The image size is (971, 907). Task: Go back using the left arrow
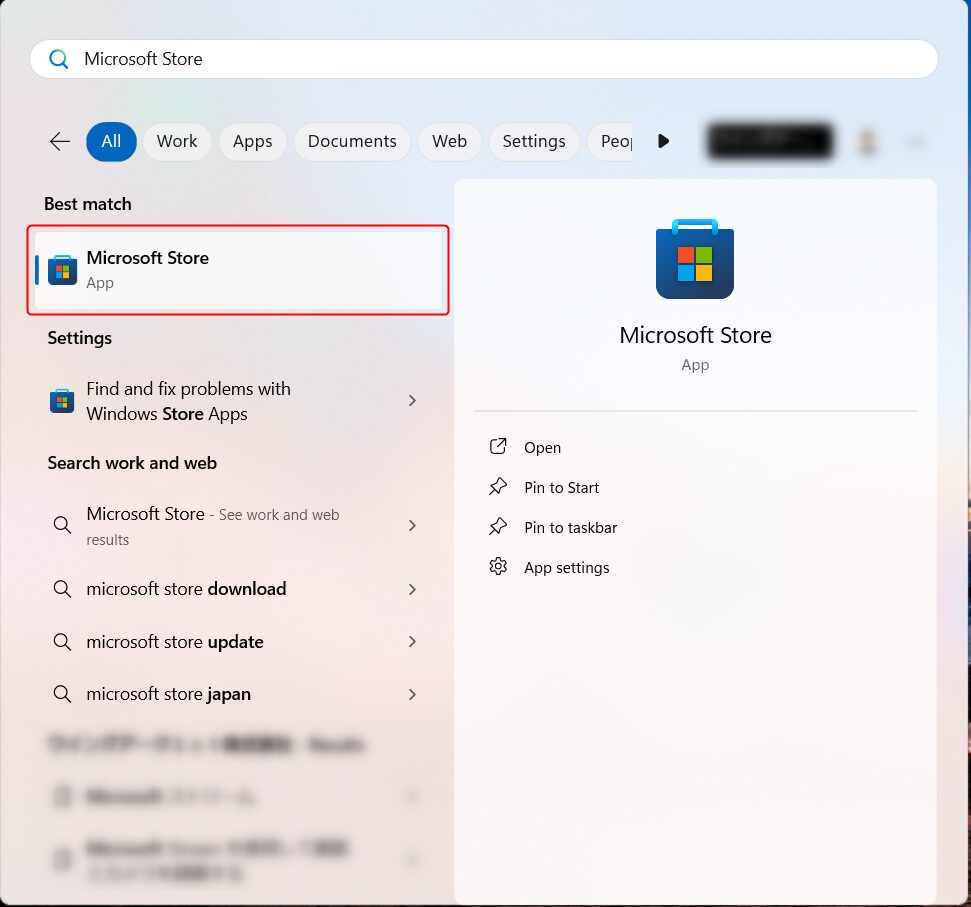60,142
